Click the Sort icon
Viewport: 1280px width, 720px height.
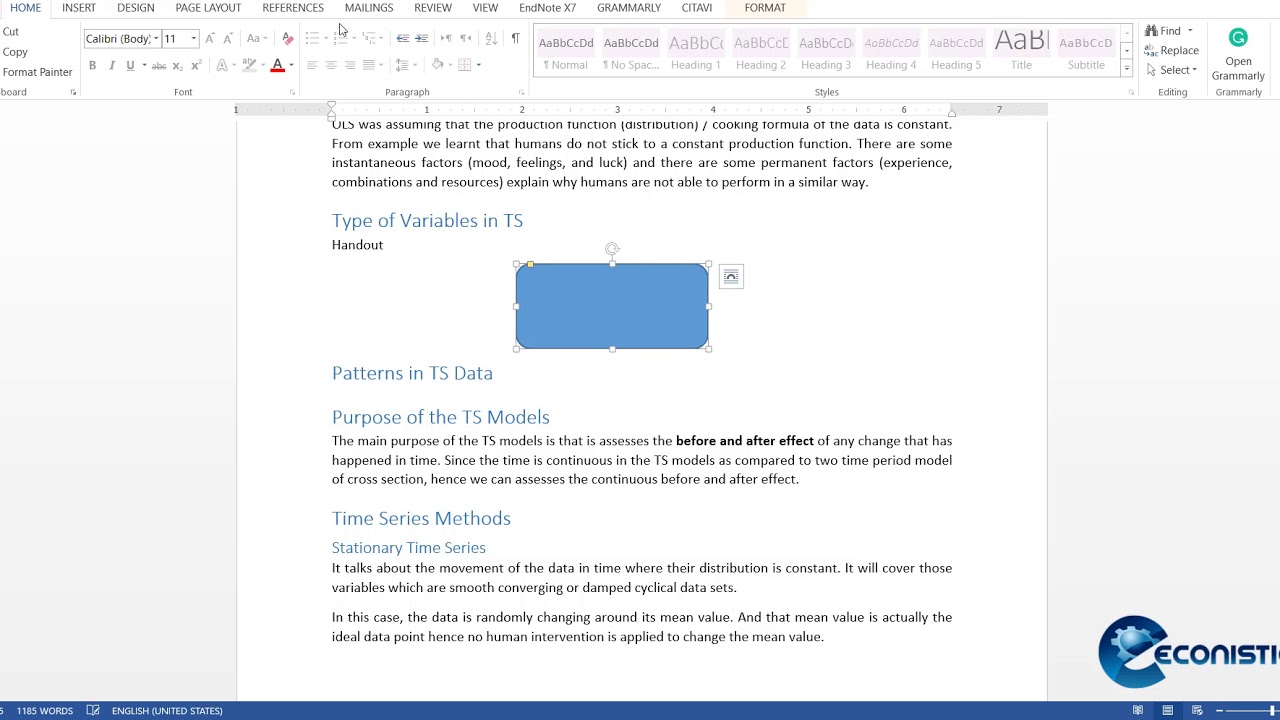click(x=491, y=38)
